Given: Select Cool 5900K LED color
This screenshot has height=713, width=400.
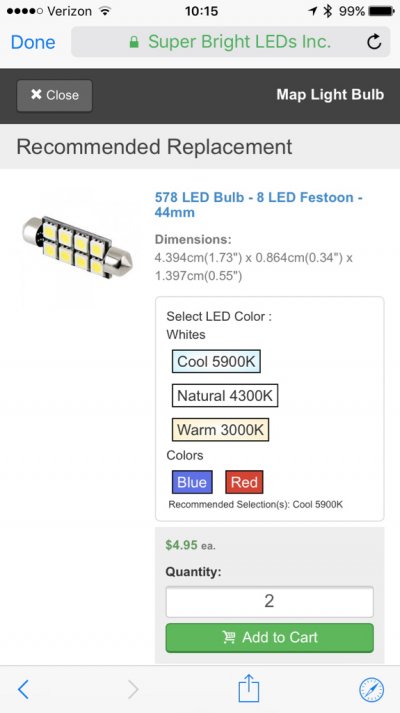Looking at the screenshot, I should click(x=216, y=362).
